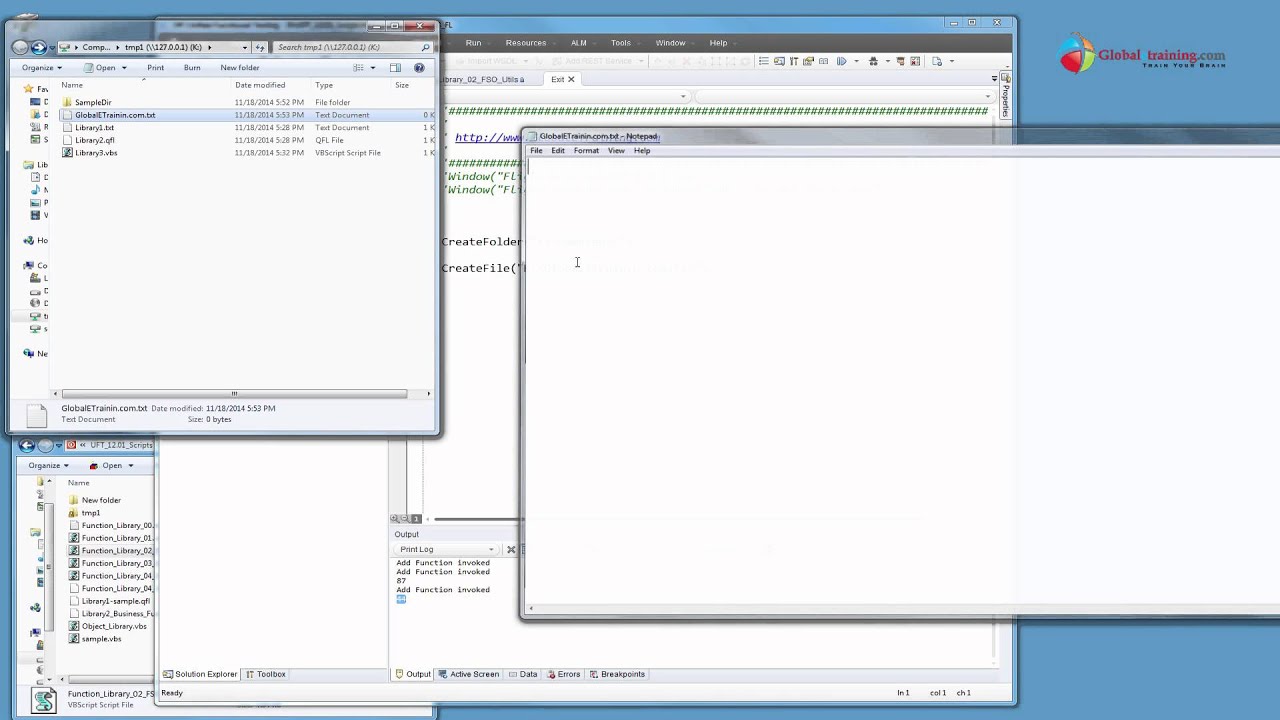The height and width of the screenshot is (720, 1280).
Task: Click horizontal scrollbar in tmp1 Explorer file list
Action: tap(234, 394)
